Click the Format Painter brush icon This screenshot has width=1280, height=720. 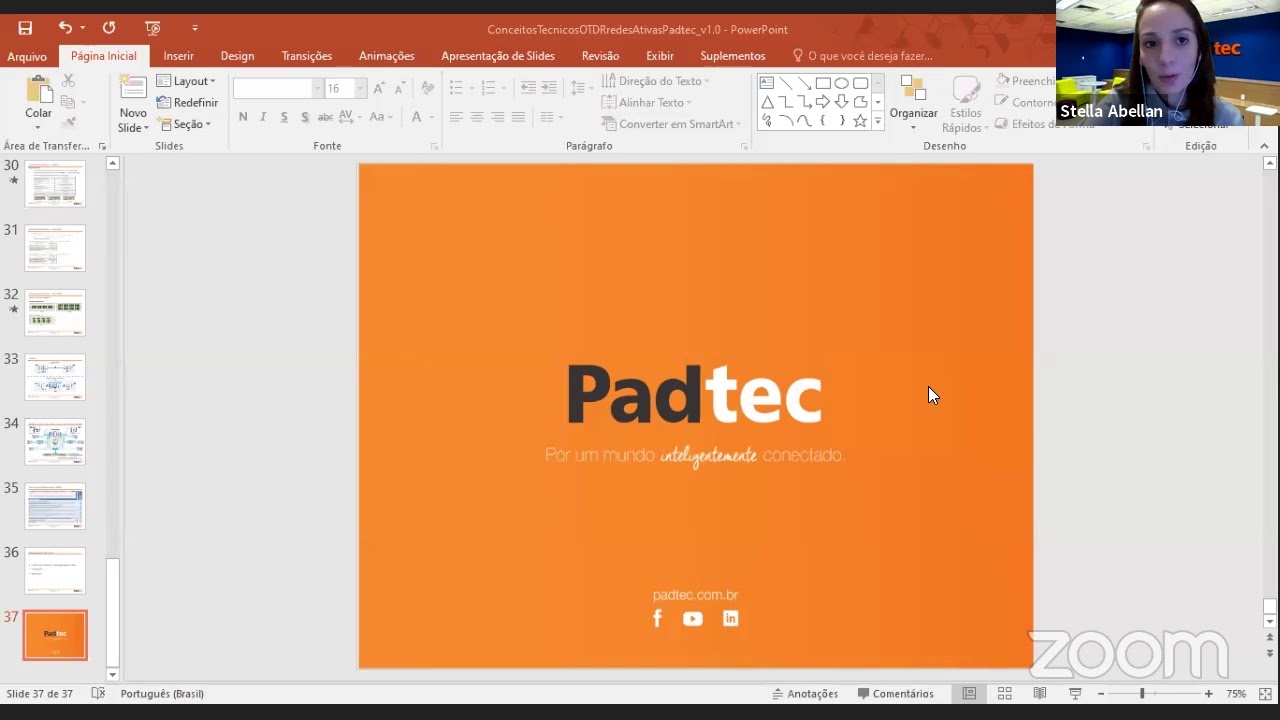coord(69,123)
